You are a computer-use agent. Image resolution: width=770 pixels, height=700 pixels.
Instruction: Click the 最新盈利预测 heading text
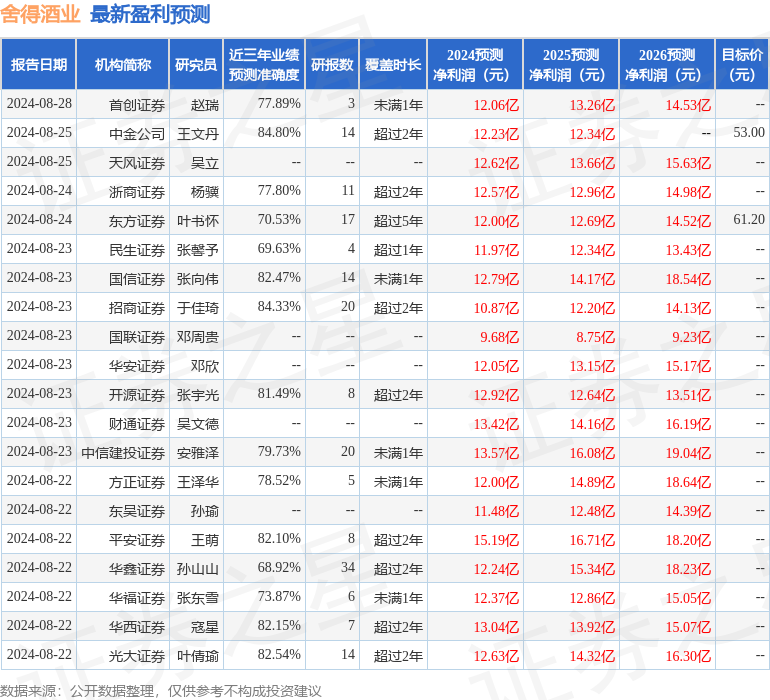pyautogui.click(x=150, y=15)
